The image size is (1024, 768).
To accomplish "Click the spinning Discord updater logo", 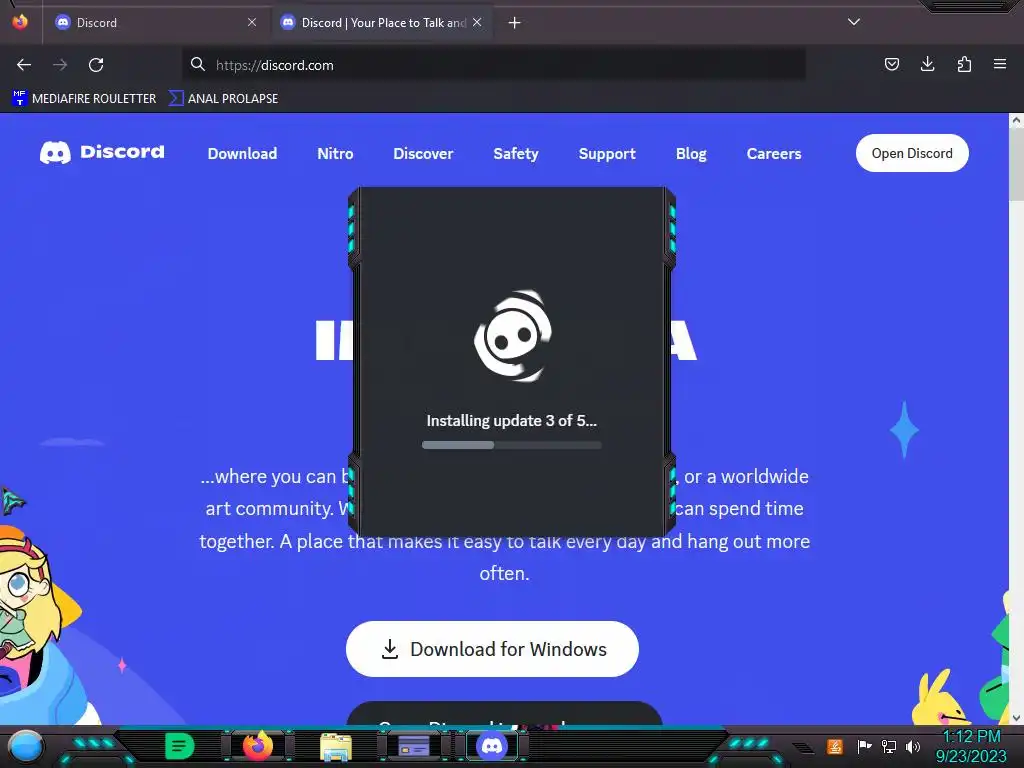I will [513, 336].
